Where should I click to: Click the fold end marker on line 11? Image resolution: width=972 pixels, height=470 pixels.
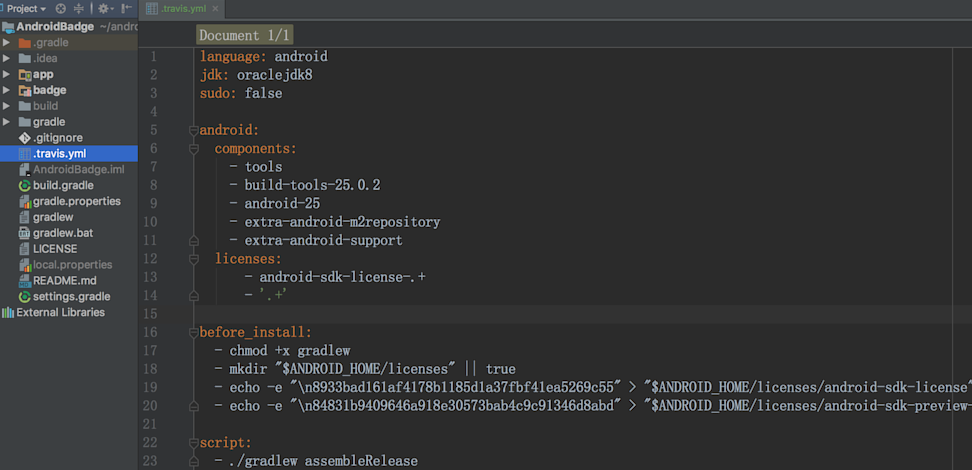coord(193,241)
